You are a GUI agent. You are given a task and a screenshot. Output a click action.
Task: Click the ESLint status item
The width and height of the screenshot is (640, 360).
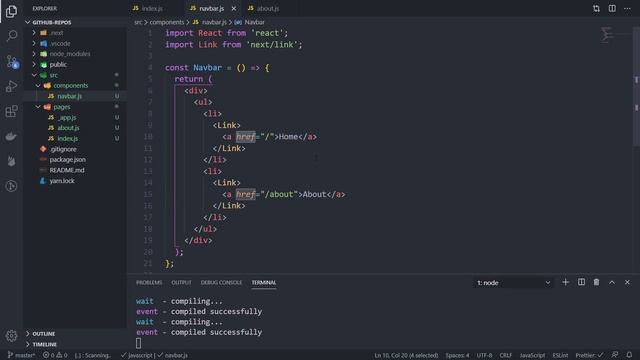pyautogui.click(x=560, y=355)
